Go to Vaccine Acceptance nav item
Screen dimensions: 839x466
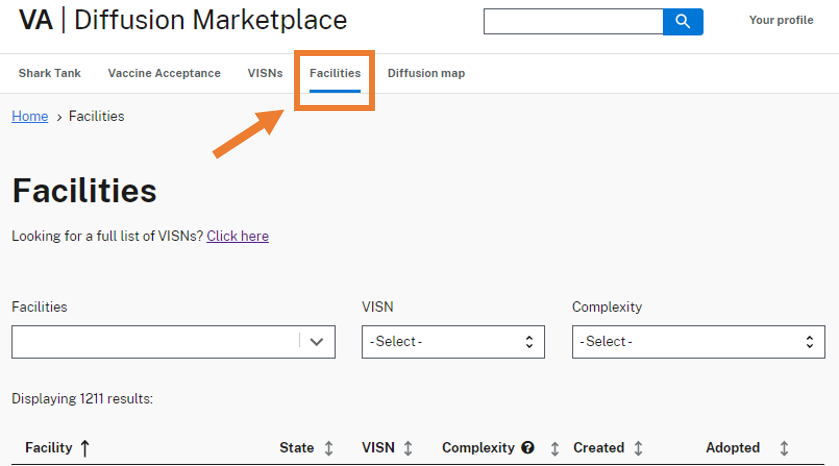pos(164,73)
